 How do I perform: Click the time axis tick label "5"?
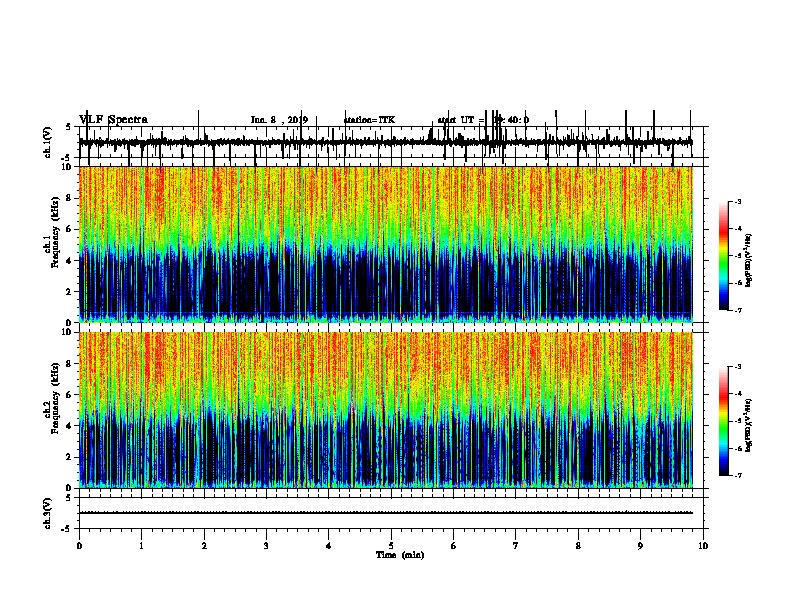pos(391,546)
